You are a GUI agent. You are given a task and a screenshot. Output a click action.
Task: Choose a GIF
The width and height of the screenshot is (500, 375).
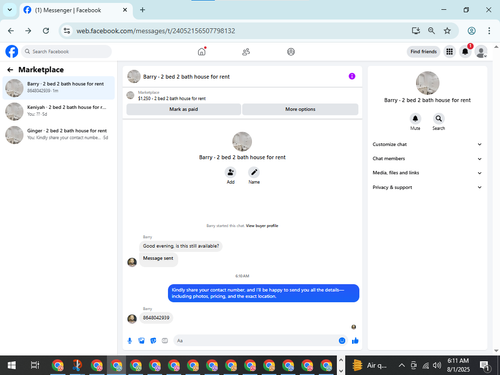pos(165,341)
